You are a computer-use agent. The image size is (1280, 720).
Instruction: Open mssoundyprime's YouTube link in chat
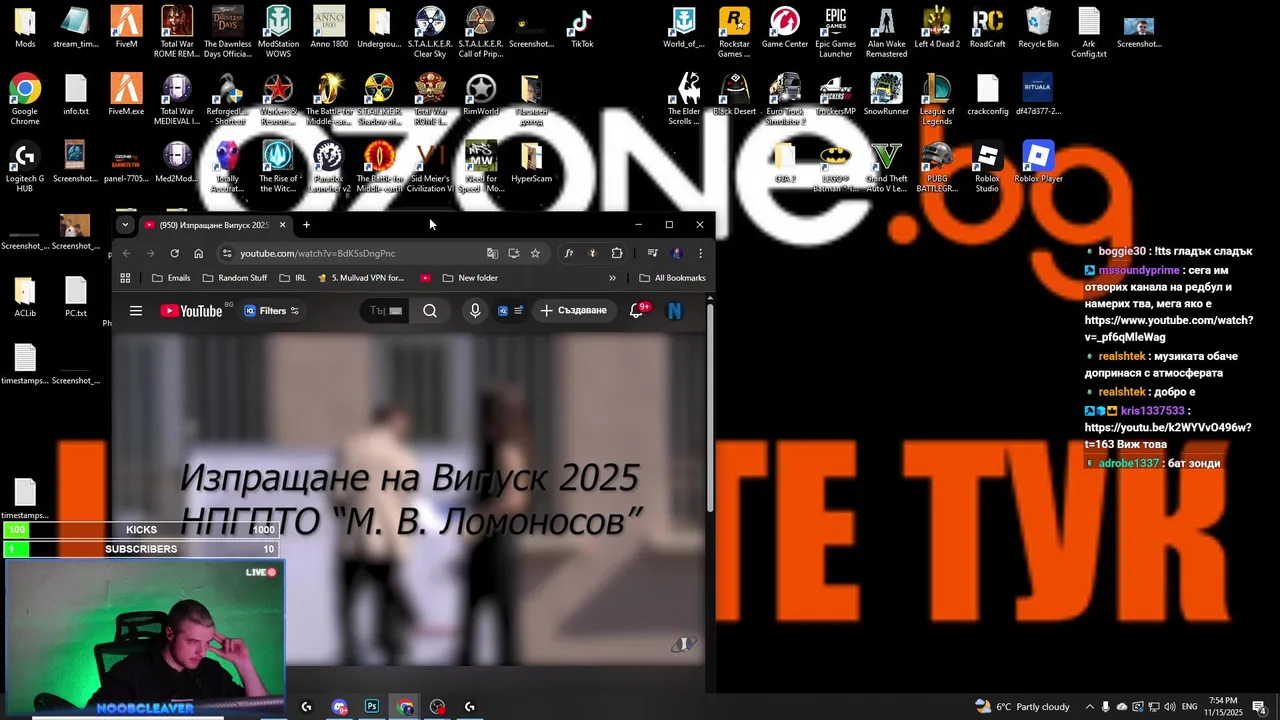[x=1168, y=328]
